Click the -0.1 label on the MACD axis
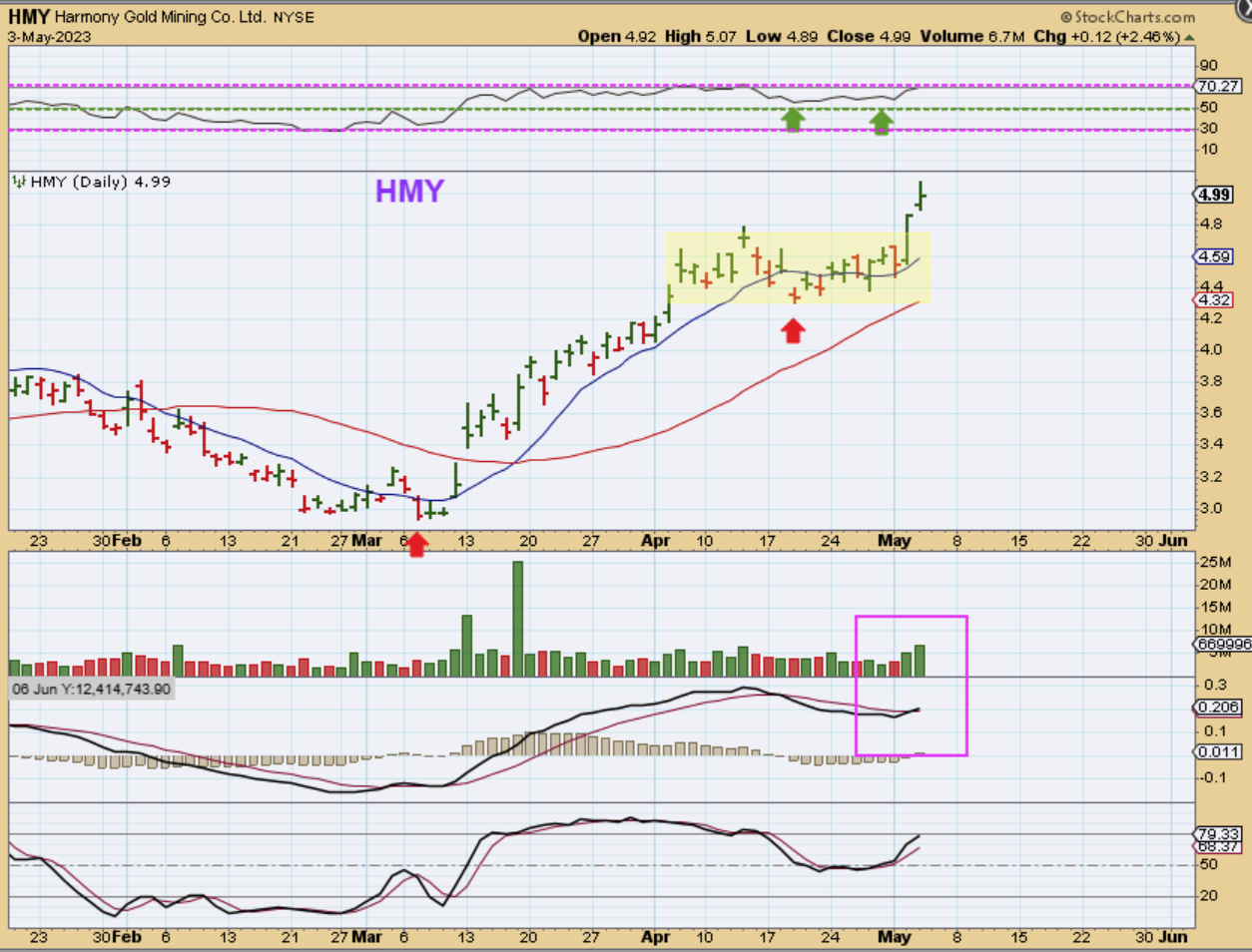 coord(1213,777)
